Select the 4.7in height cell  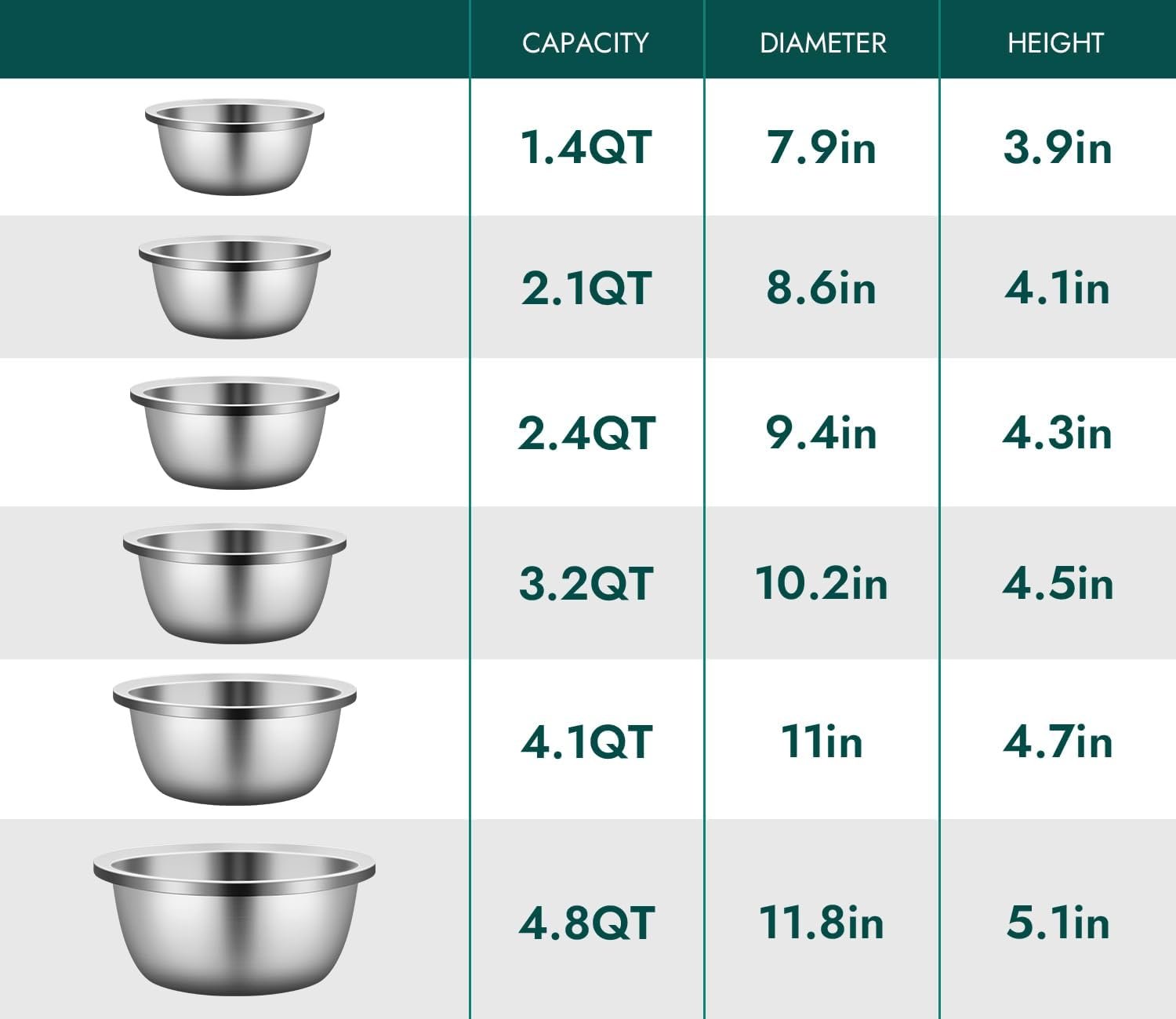pos(1058,742)
